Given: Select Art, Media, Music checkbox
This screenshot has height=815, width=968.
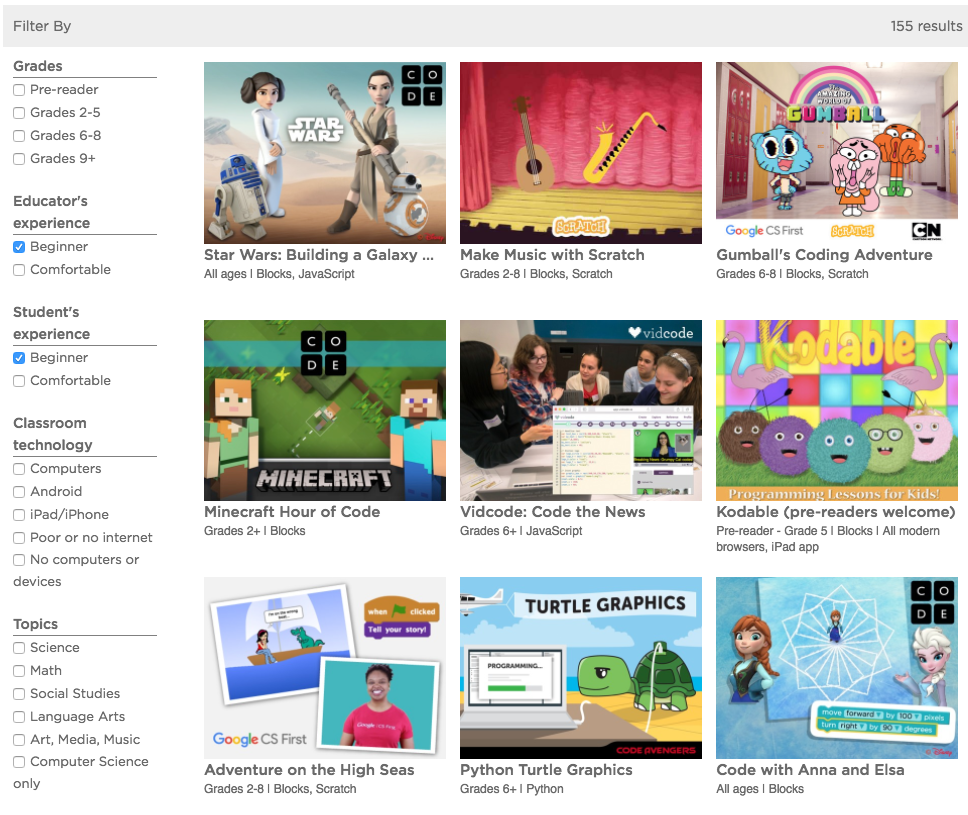Looking at the screenshot, I should tap(19, 740).
